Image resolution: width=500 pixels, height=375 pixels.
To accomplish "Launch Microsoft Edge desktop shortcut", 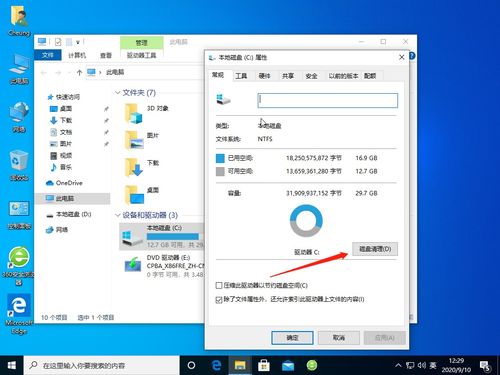I will (19, 306).
